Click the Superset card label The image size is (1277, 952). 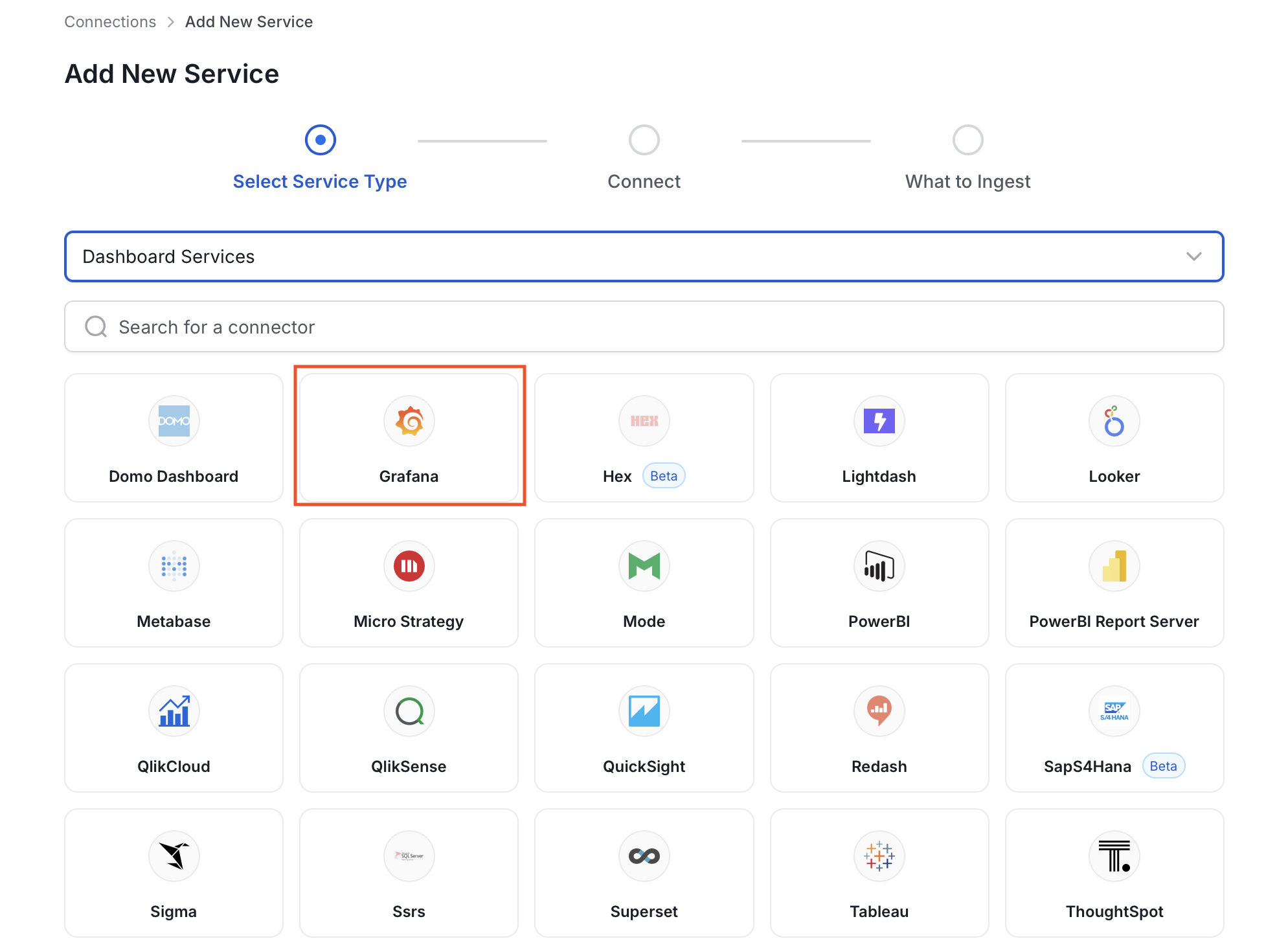coord(644,912)
